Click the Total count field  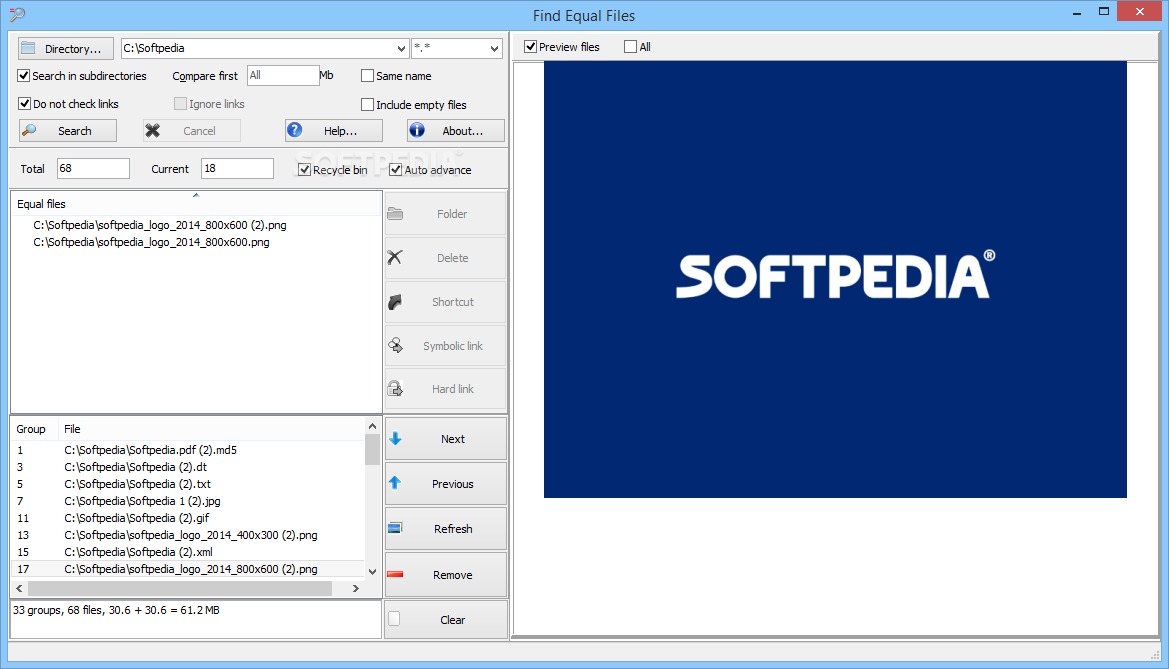pyautogui.click(x=93, y=169)
